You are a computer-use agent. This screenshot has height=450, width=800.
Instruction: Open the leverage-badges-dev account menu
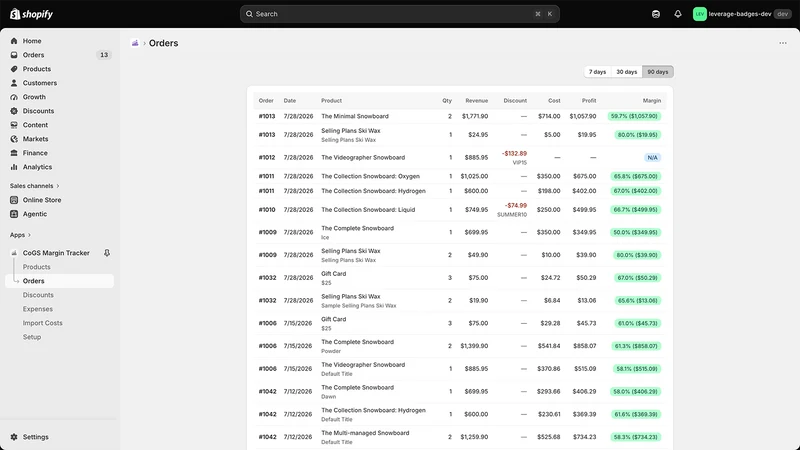741,14
